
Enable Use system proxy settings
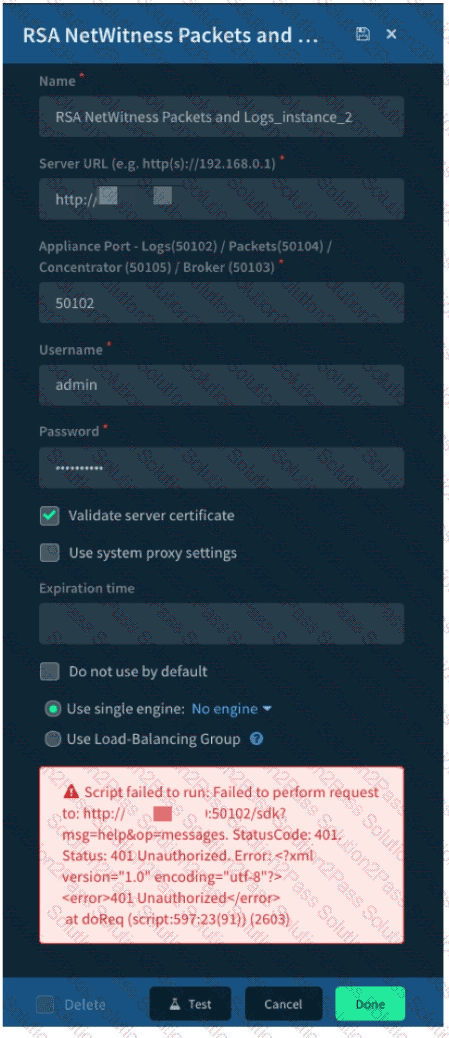point(50,553)
